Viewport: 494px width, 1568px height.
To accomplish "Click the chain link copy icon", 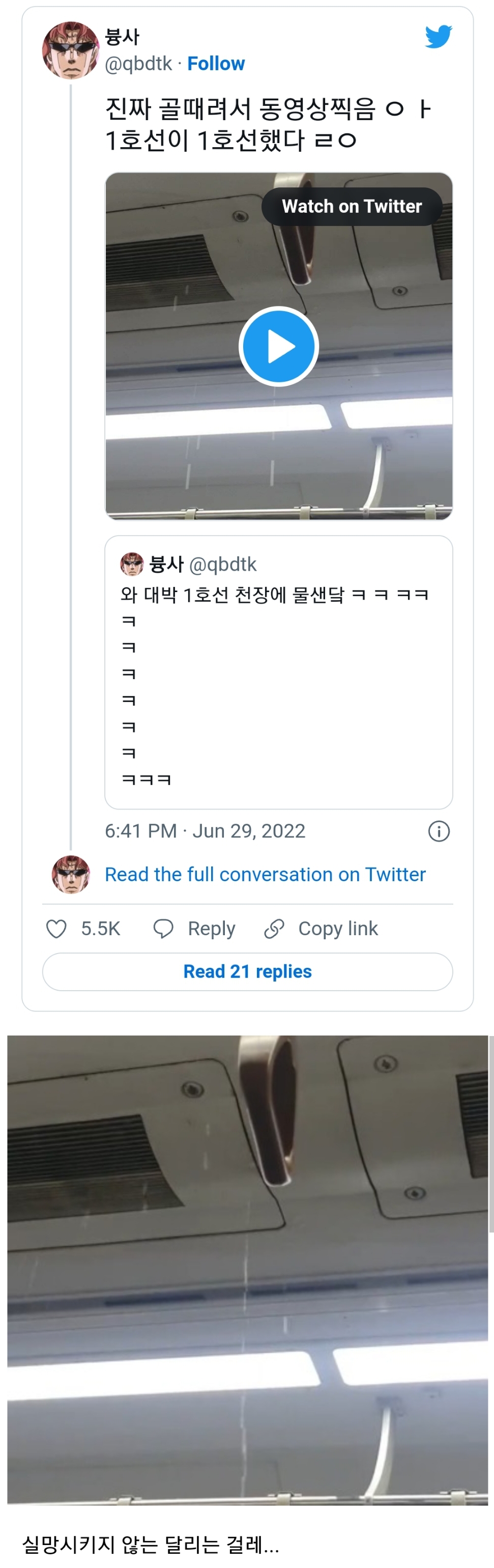I will point(274,929).
